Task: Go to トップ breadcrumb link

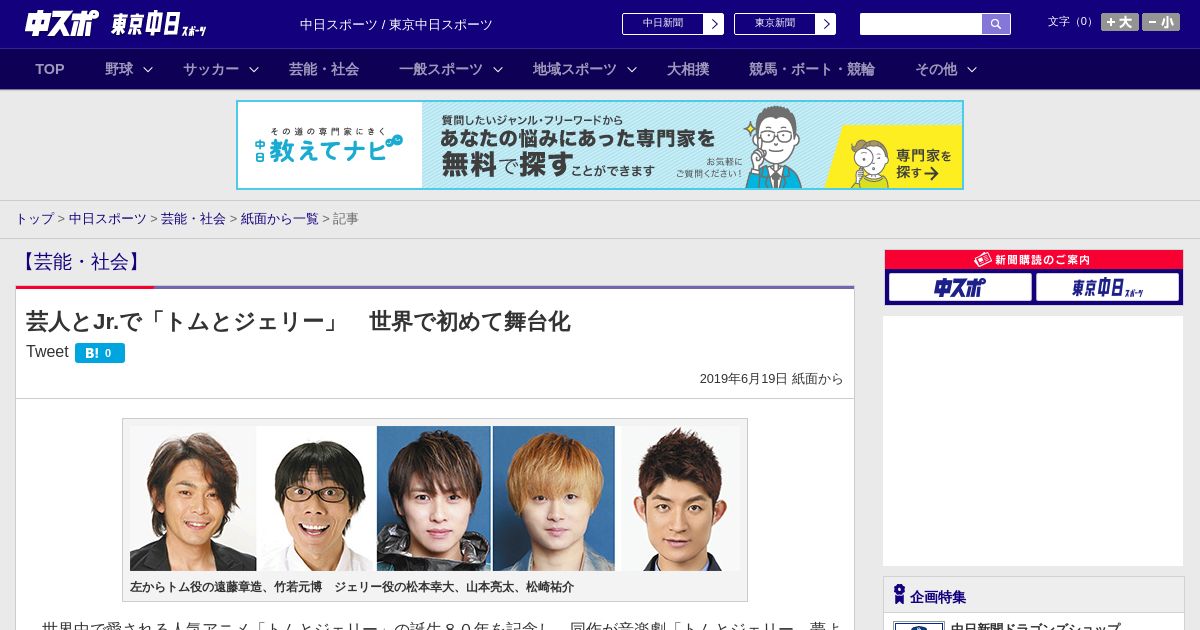Action: [34, 218]
